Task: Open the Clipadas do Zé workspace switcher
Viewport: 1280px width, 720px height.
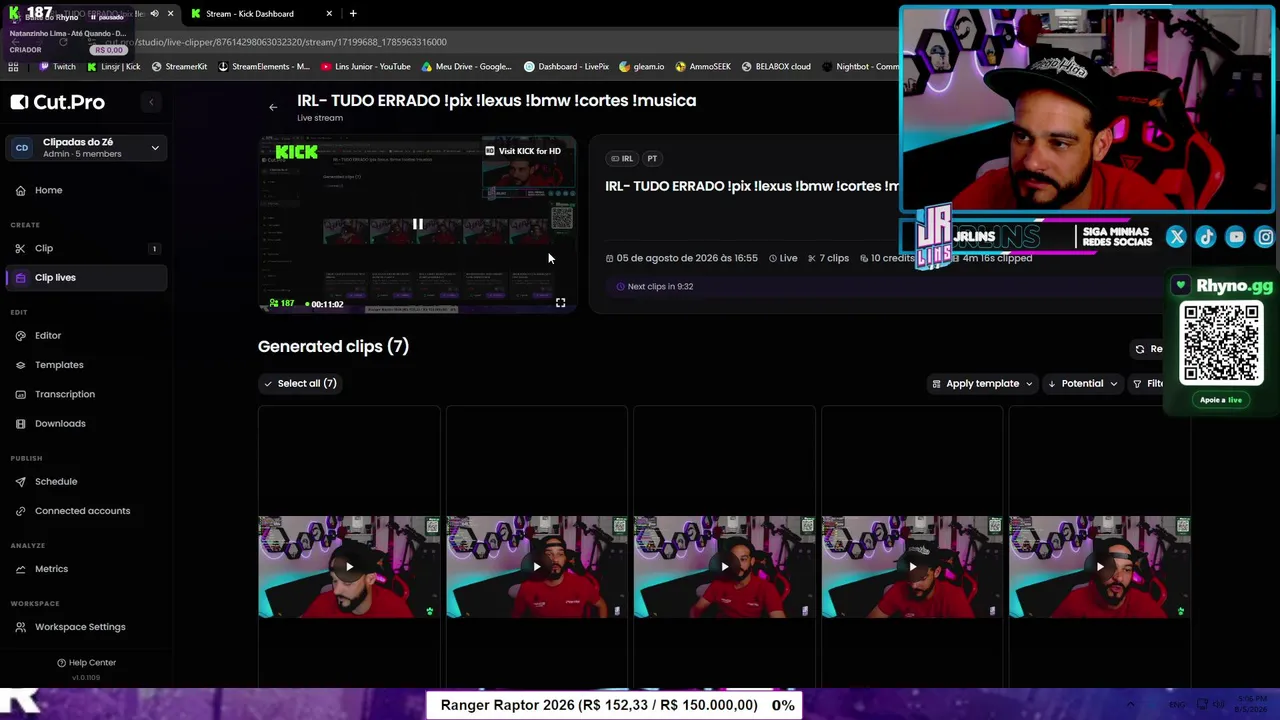Action: pyautogui.click(x=86, y=148)
